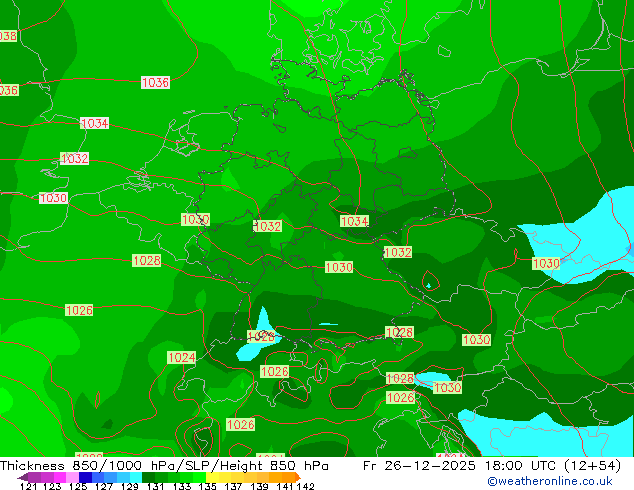
Task: Pick the bright yellow legend swatch at 135
Action: coord(212,477)
